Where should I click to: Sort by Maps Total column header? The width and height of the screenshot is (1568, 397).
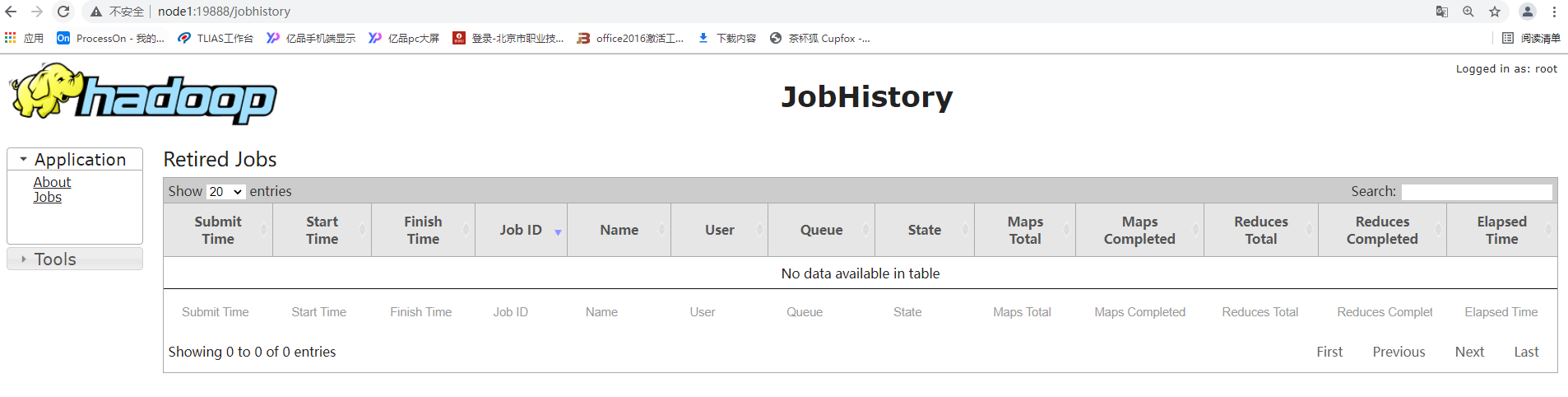pyautogui.click(x=1025, y=230)
